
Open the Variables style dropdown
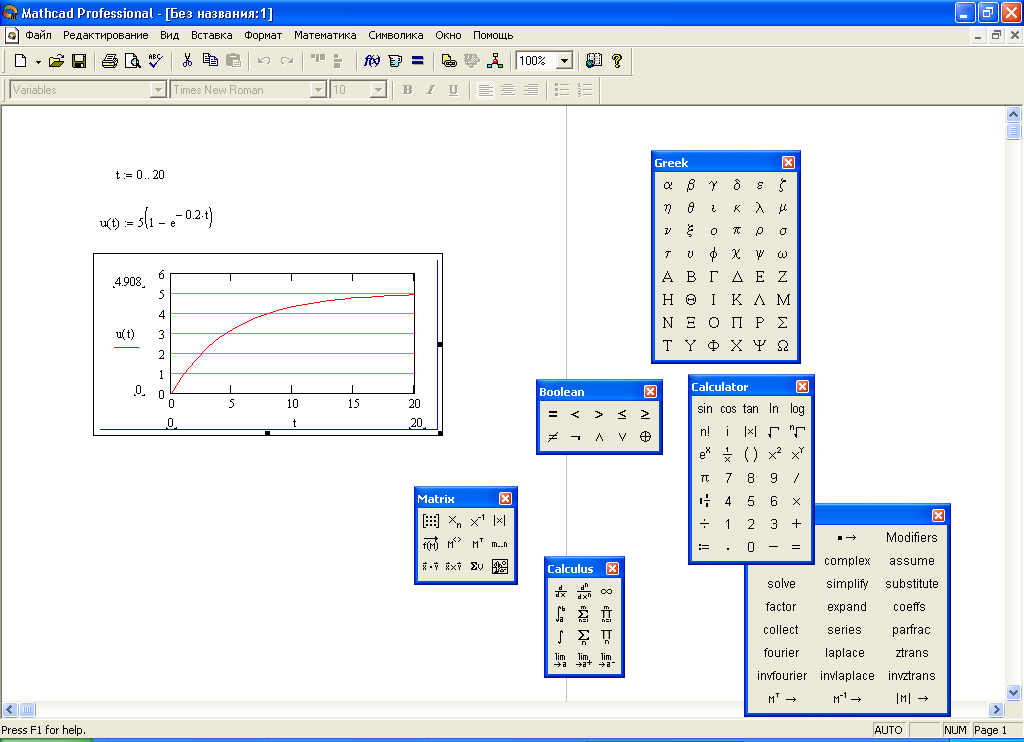158,90
